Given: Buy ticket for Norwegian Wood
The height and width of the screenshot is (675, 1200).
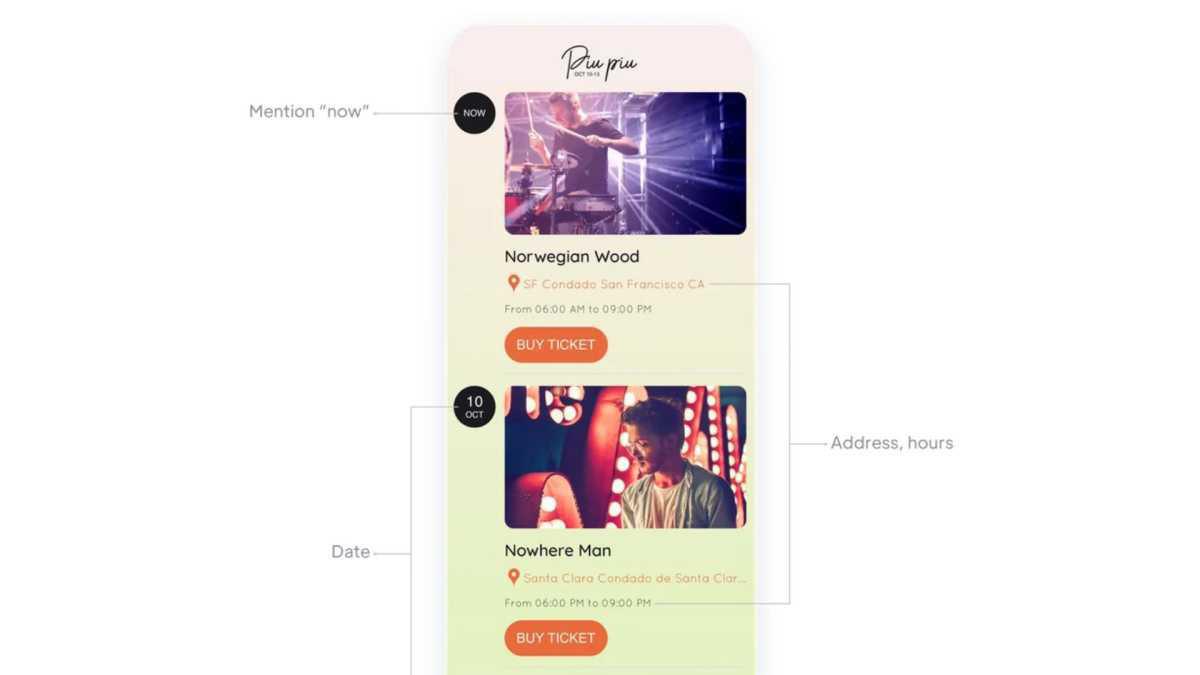Looking at the screenshot, I should click(x=556, y=344).
